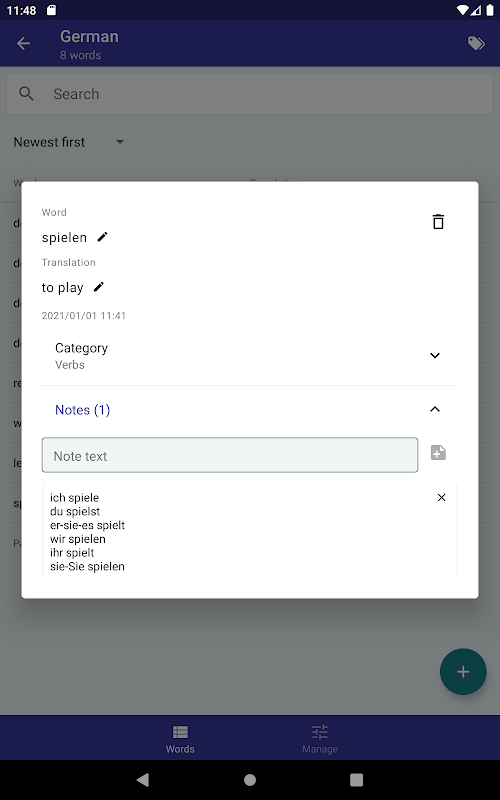Focus the Note text field
The width and height of the screenshot is (500, 800).
230,455
